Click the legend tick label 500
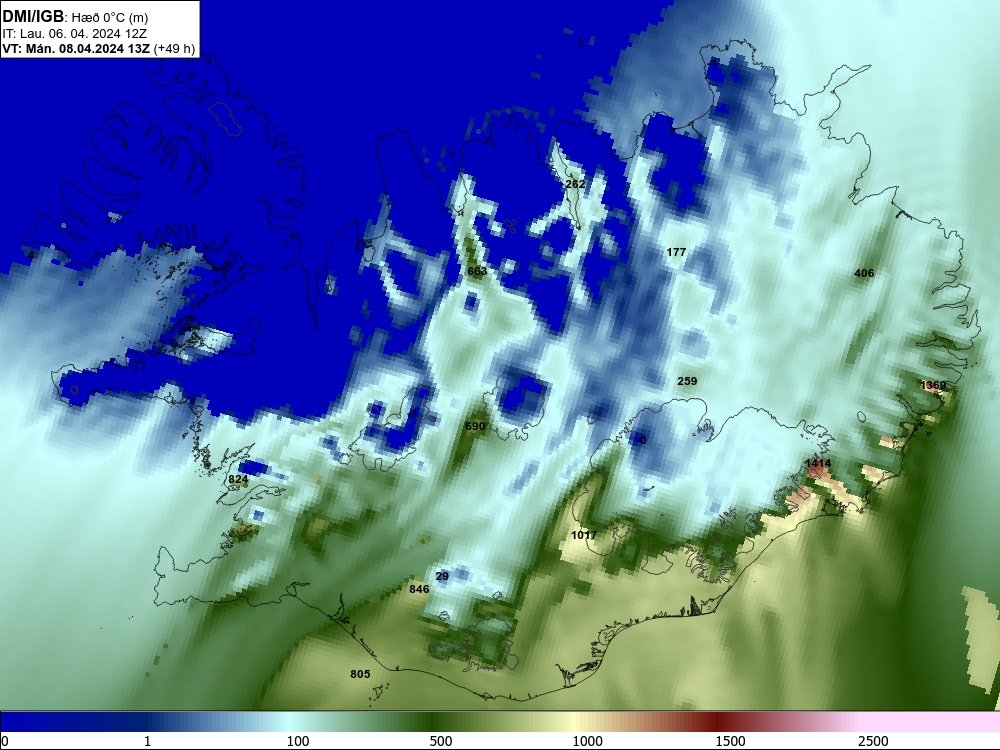Image resolution: width=1000 pixels, height=750 pixels. (x=441, y=741)
